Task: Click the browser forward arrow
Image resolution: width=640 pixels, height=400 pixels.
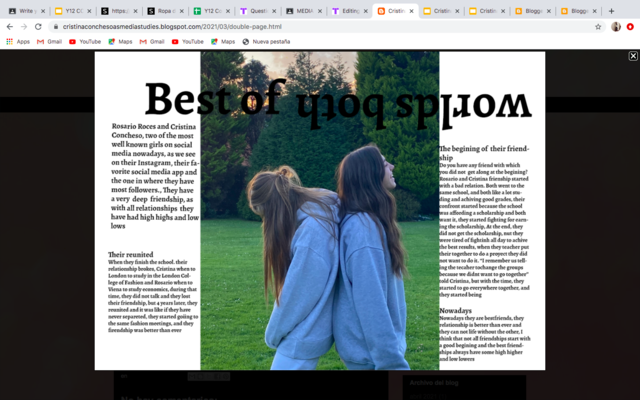Action: tap(24, 27)
